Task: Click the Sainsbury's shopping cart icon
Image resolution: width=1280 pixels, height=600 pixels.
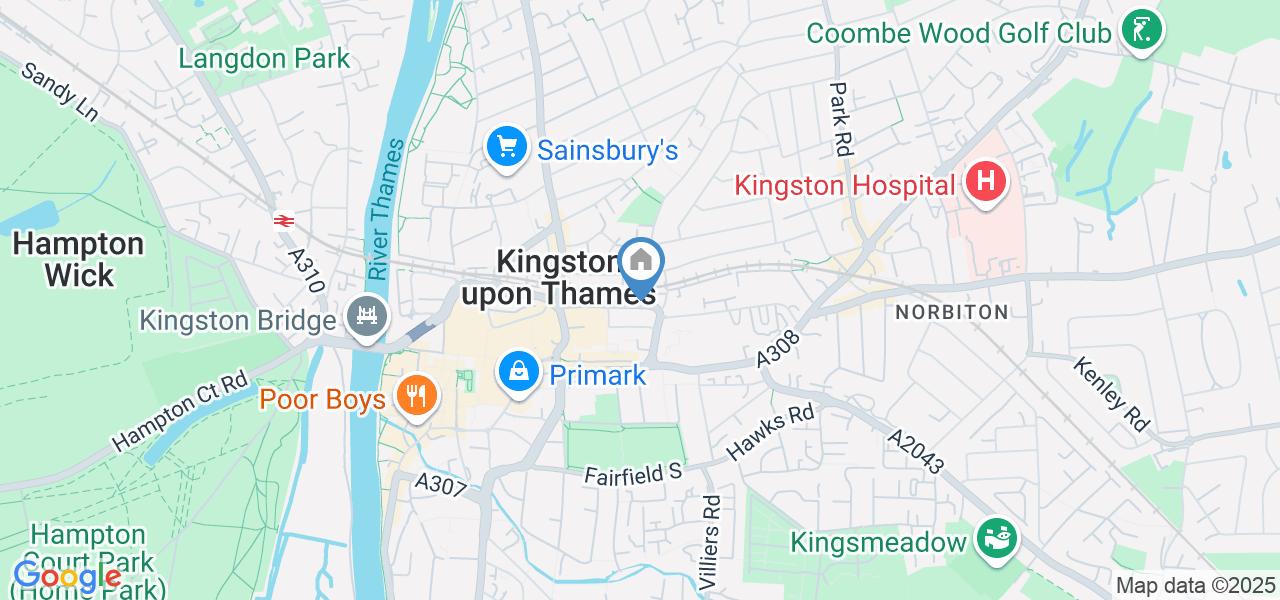Action: tap(506, 148)
